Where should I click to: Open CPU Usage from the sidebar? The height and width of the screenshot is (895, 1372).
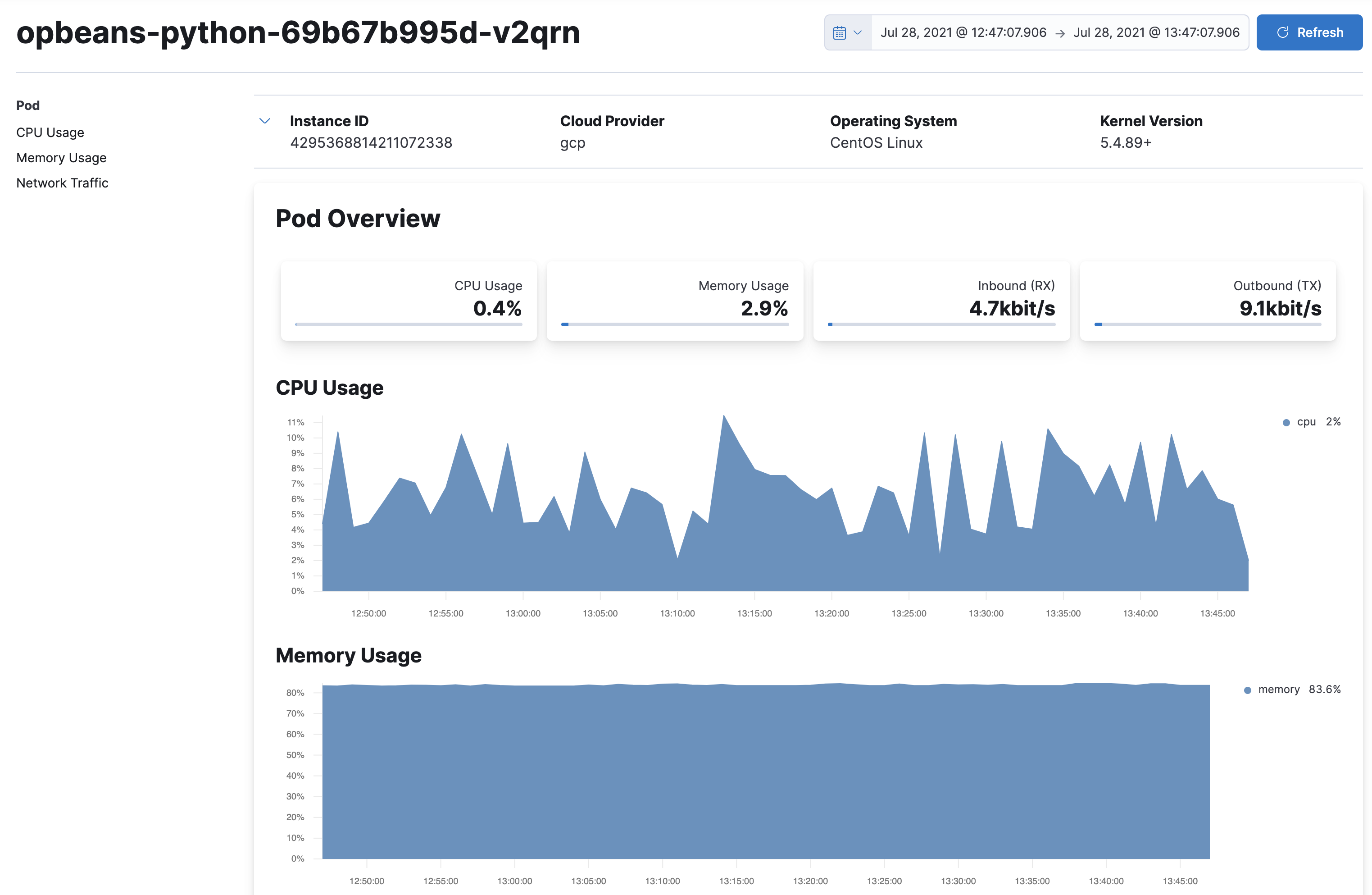(x=50, y=132)
